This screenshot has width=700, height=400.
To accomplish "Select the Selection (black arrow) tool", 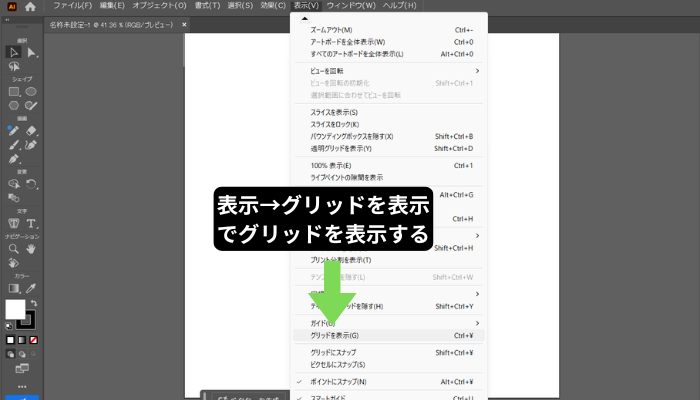I will [13, 52].
